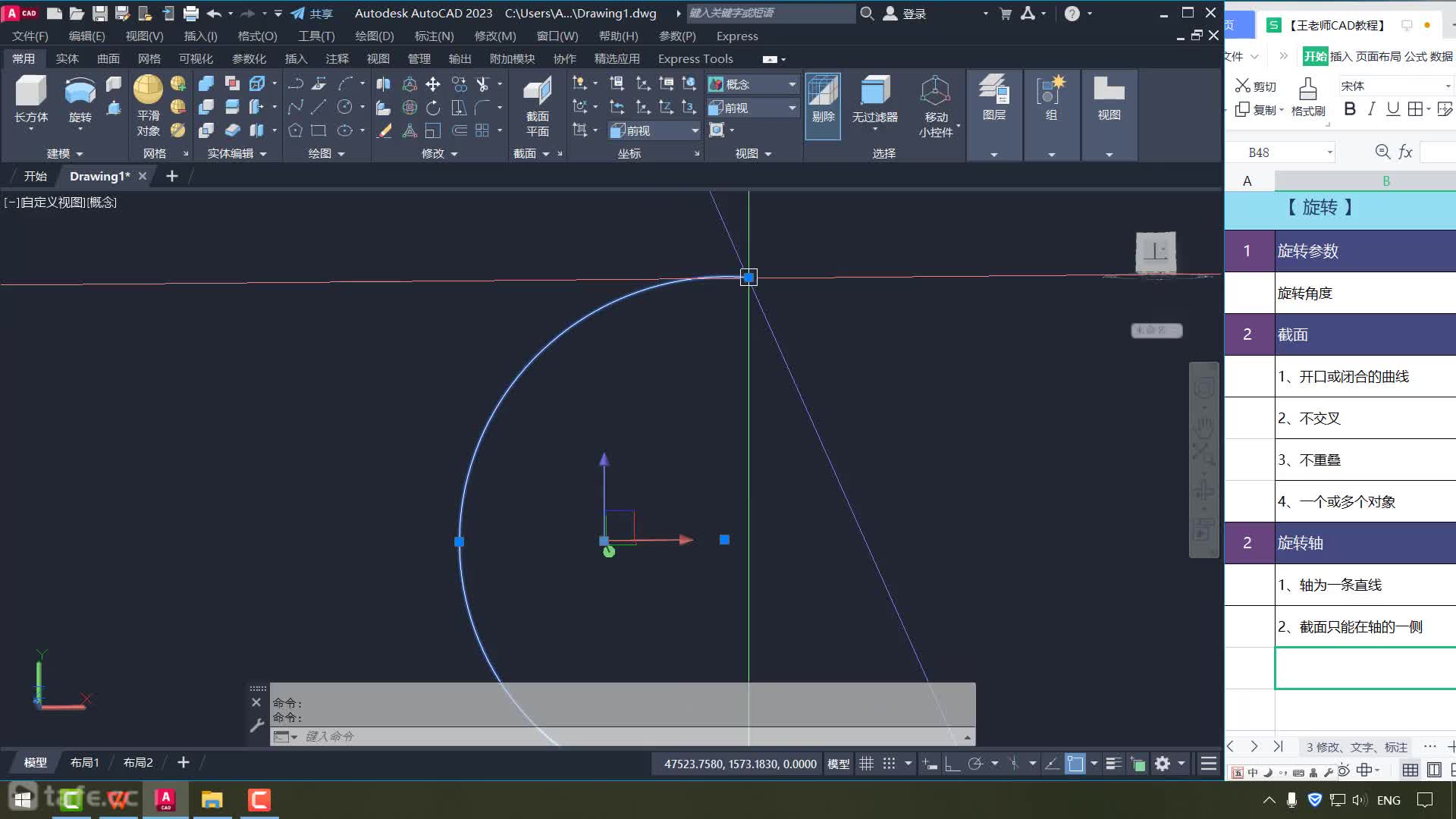Screen dimensions: 1456x819
Task: Toggle ortho mode in status bar
Action: [x=952, y=764]
